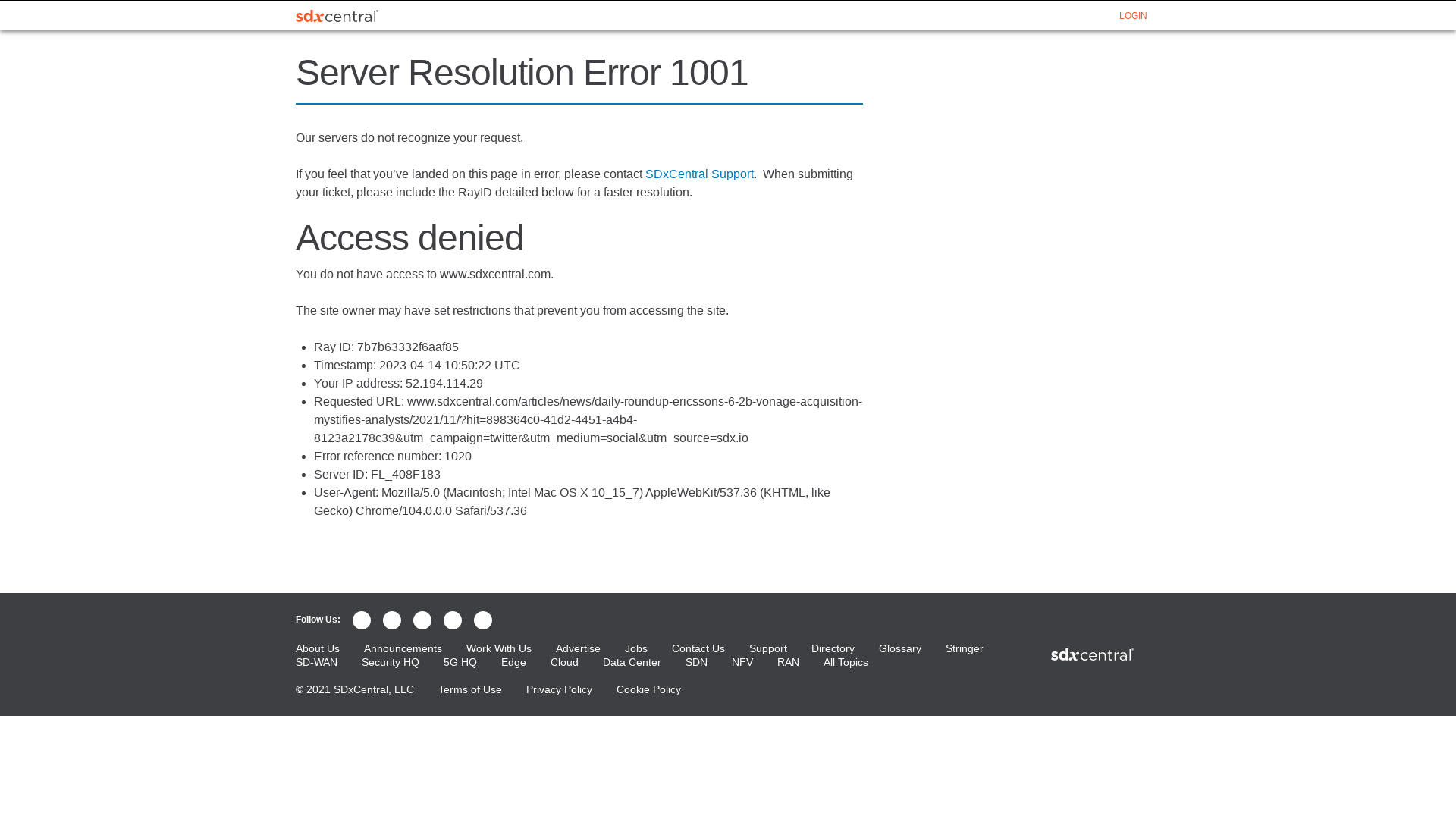Click 'The site owner may have set restrictions' text

click(x=512, y=310)
